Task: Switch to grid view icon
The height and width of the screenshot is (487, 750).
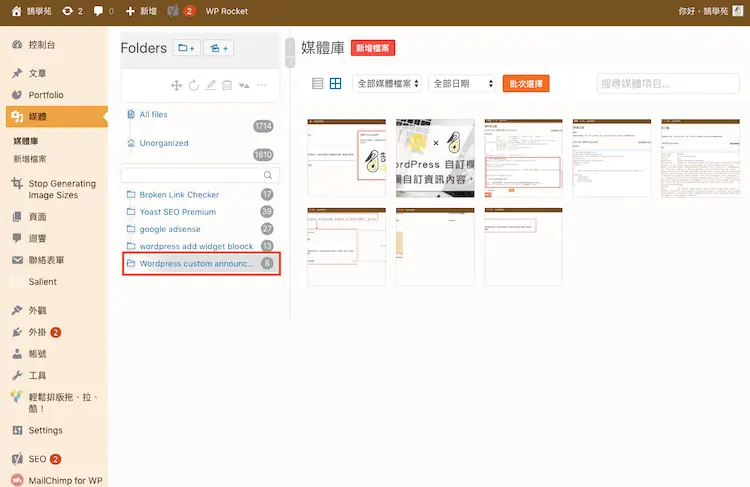Action: pyautogui.click(x=336, y=84)
